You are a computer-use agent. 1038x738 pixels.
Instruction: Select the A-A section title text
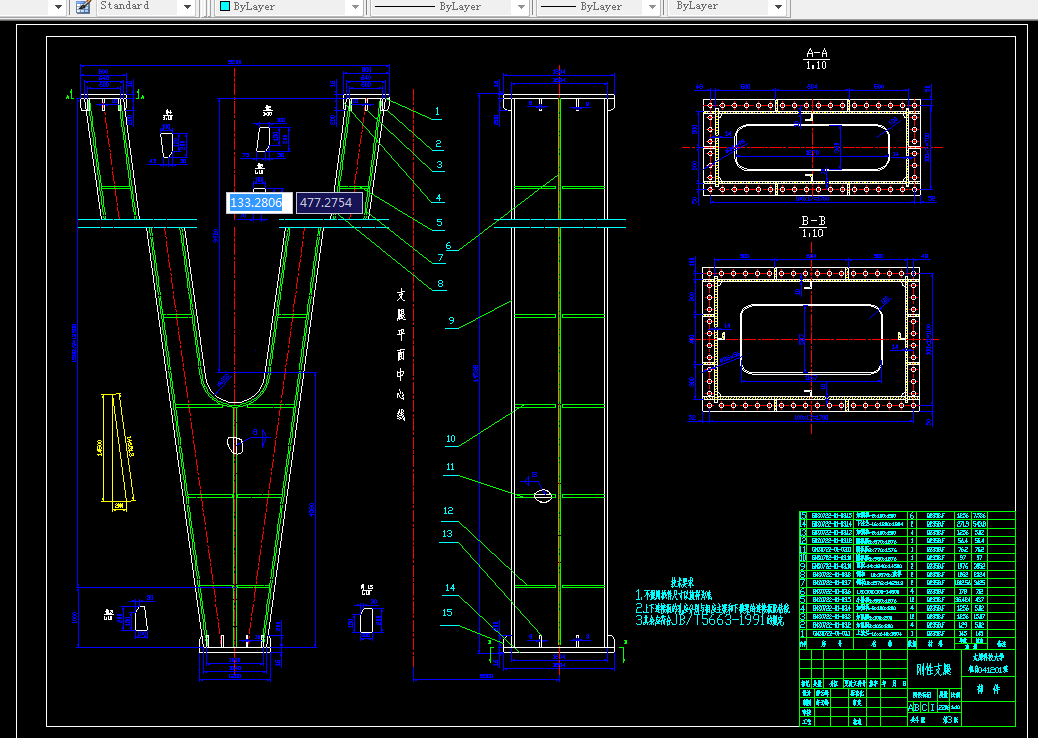(816, 53)
